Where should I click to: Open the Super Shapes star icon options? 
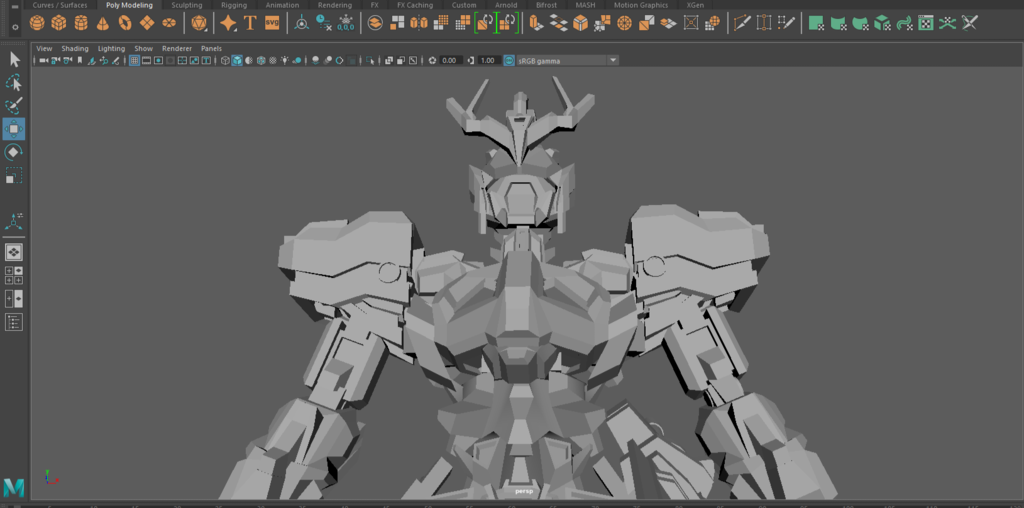pyautogui.click(x=228, y=24)
